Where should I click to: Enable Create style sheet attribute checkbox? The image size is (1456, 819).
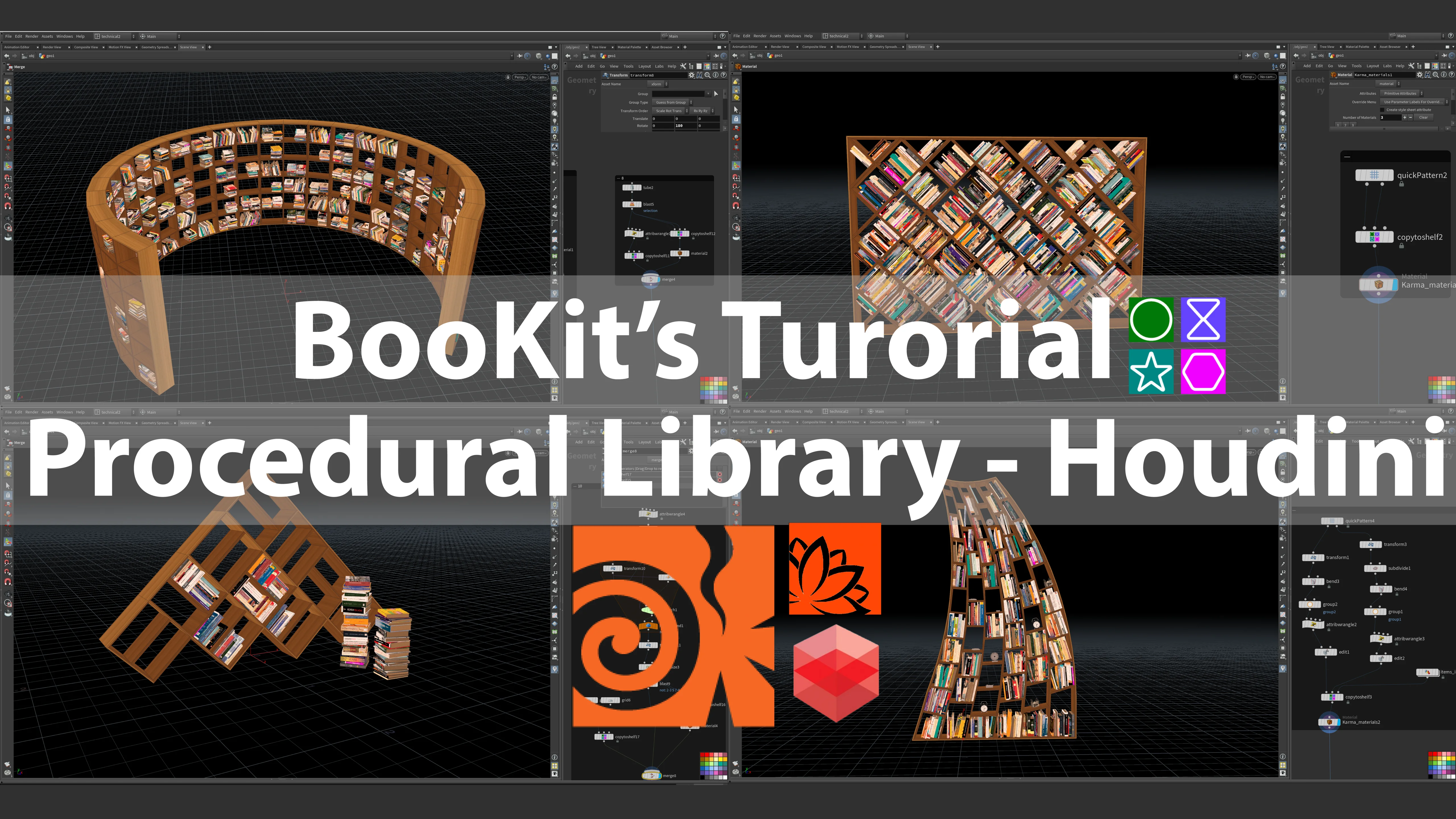point(1383,110)
